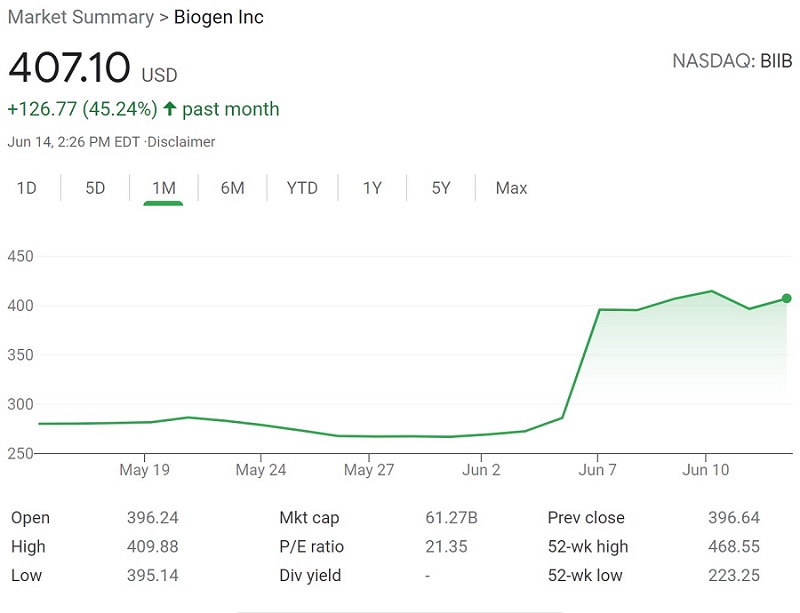Switch chart to the 5Y range
Image resolution: width=800 pixels, height=613 pixels.
(x=441, y=188)
